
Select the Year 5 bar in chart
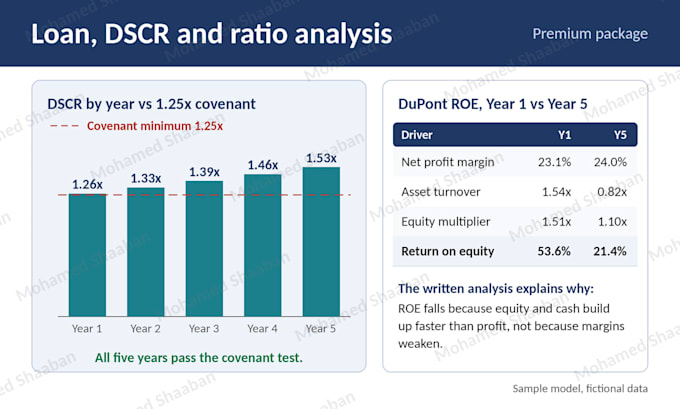(x=321, y=242)
